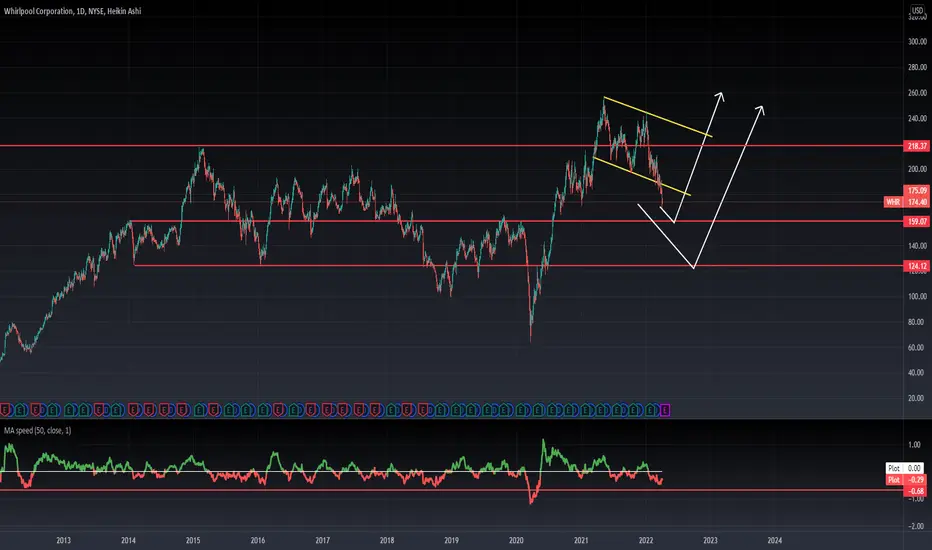The image size is (932, 550).
Task: Select the 124.12 price level label
Action: pyautogui.click(x=917, y=266)
